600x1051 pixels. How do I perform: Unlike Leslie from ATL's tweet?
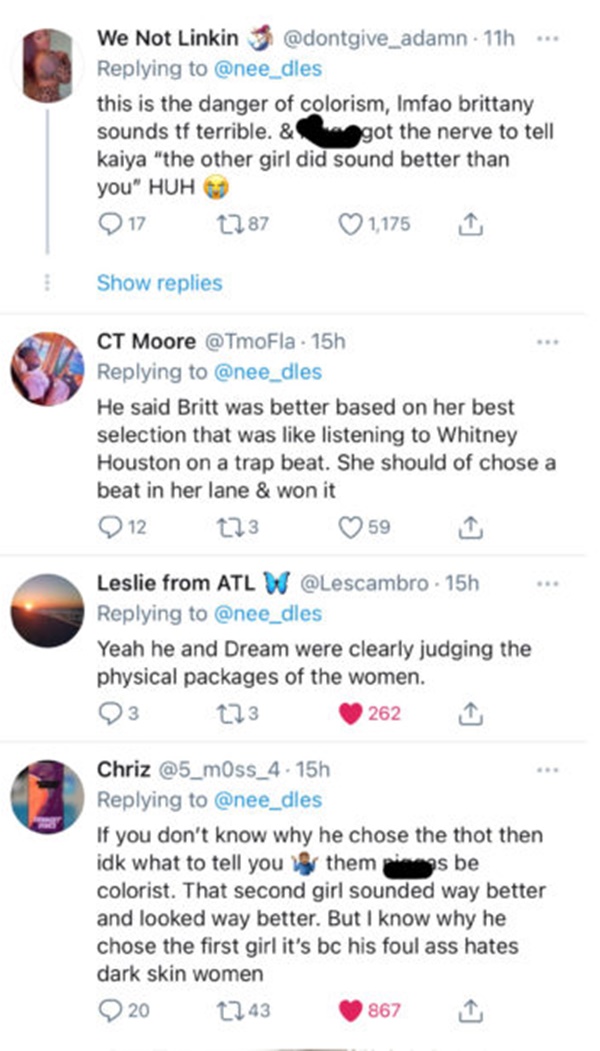351,713
